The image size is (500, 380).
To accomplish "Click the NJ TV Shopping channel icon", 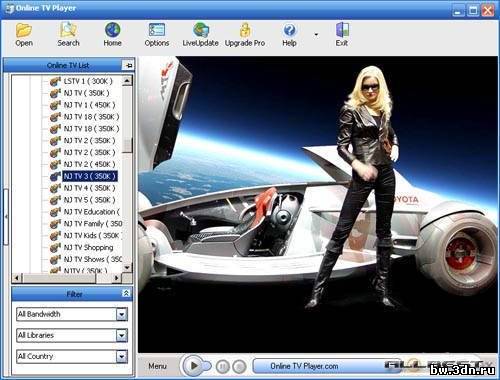I will pyautogui.click(x=55, y=247).
